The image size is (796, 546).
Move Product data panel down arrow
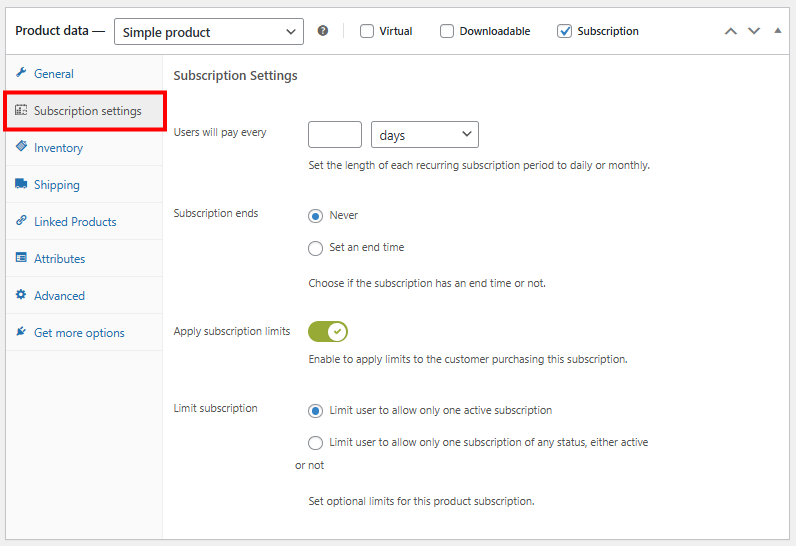point(755,32)
